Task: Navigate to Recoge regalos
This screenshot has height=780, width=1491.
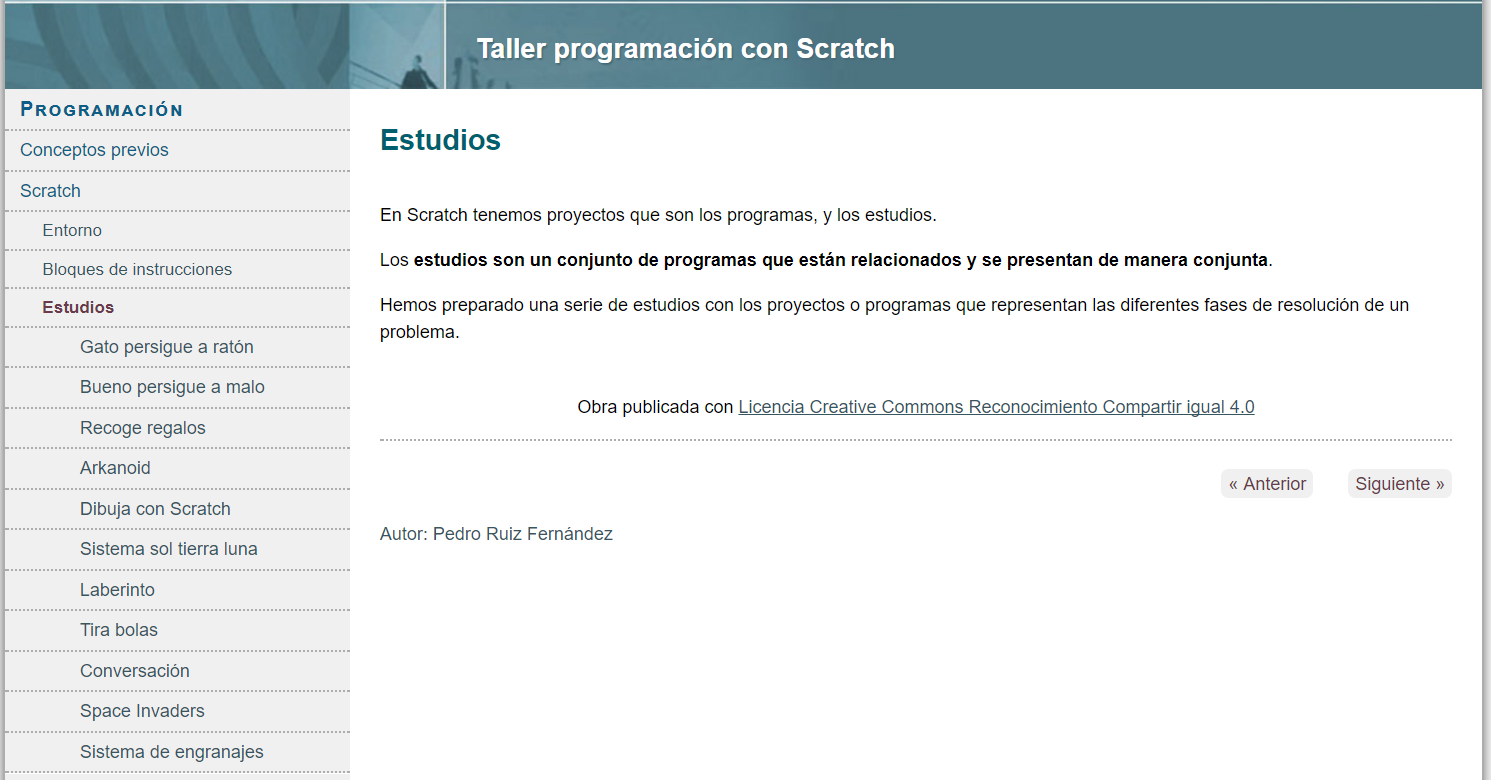Action: (x=143, y=428)
